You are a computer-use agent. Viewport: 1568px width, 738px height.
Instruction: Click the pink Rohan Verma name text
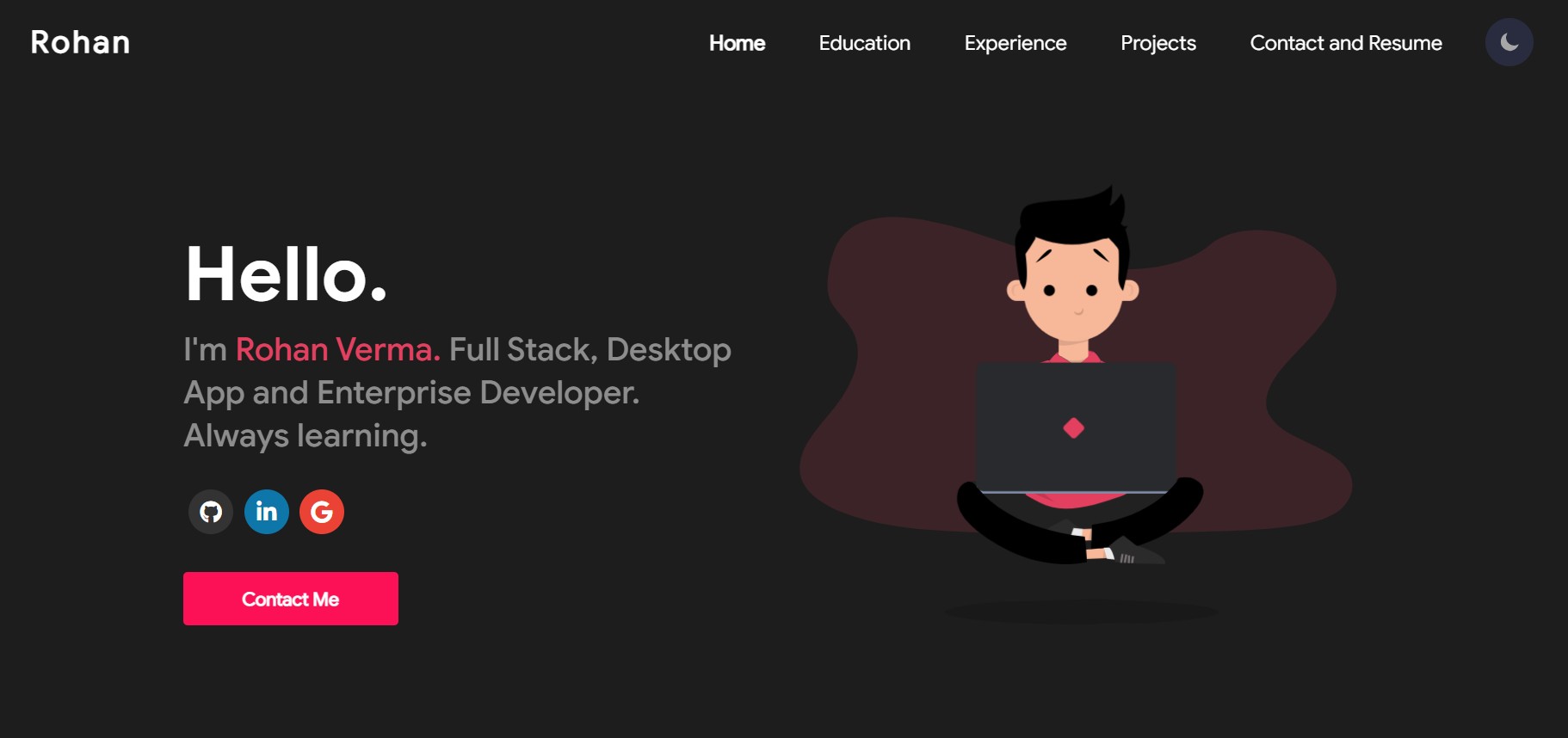[337, 350]
